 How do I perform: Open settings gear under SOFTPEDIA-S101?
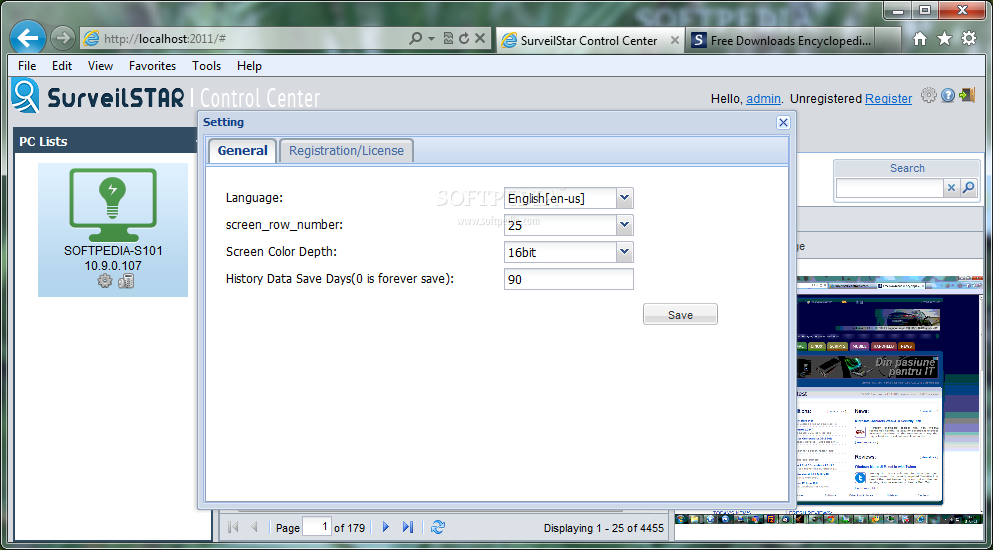[104, 281]
